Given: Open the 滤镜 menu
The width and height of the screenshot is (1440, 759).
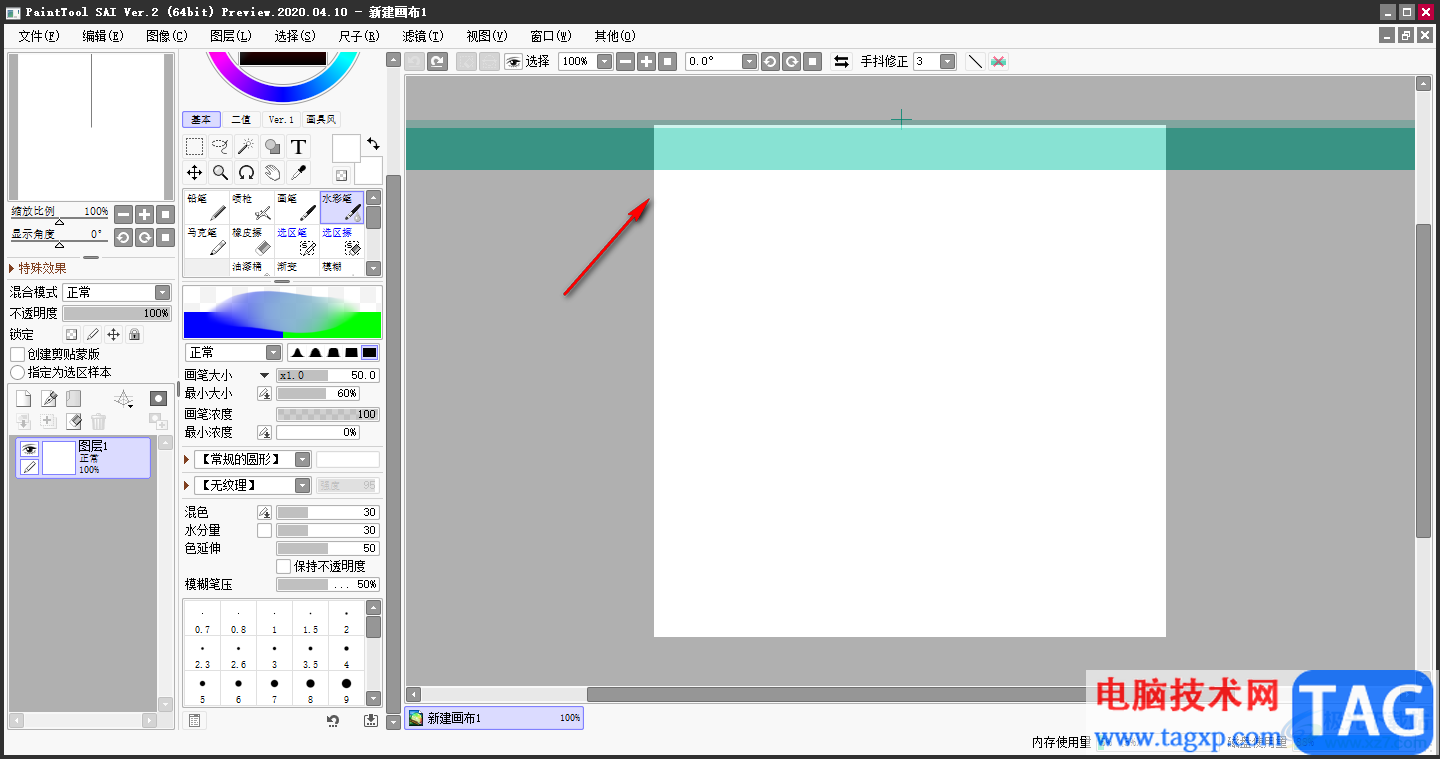Looking at the screenshot, I should click(422, 36).
